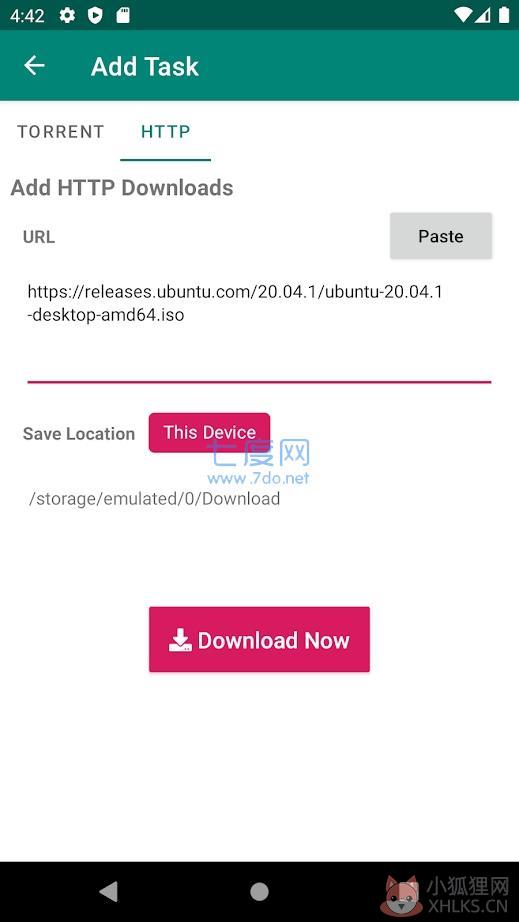Tap the download arrow icon on Download Now
This screenshot has width=519, height=922.
[x=180, y=640]
